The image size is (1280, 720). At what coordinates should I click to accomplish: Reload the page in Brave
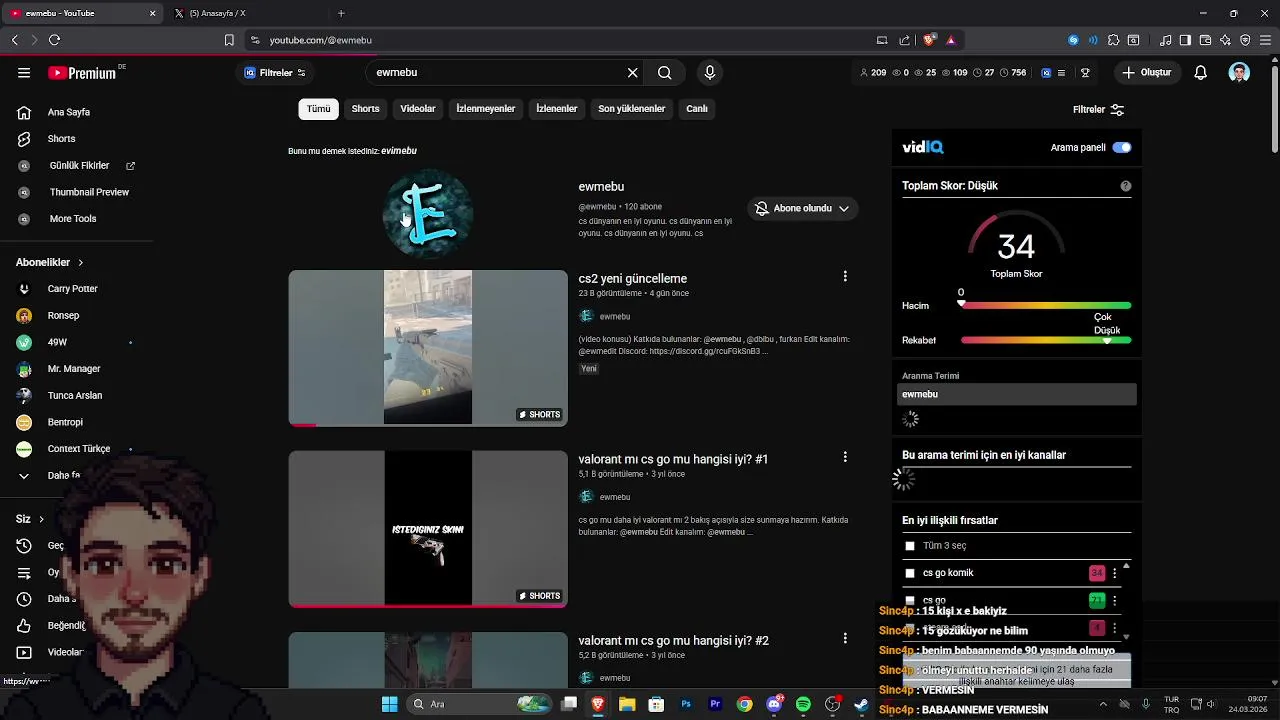pyautogui.click(x=54, y=40)
